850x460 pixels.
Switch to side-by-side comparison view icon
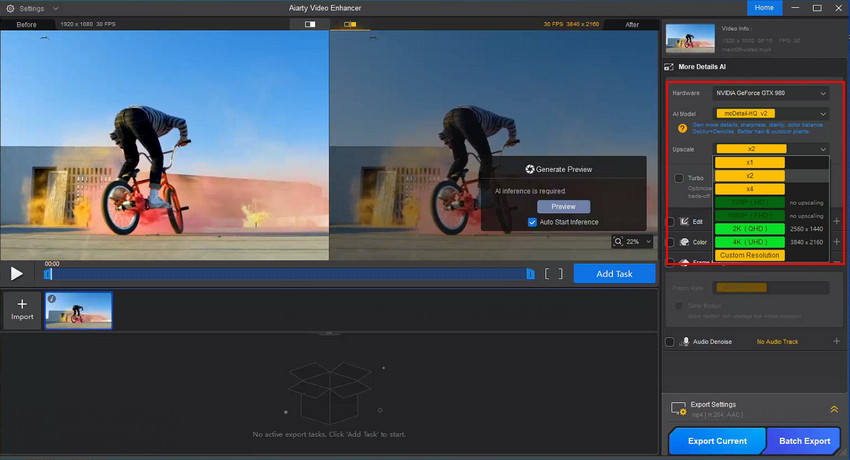(x=350, y=24)
